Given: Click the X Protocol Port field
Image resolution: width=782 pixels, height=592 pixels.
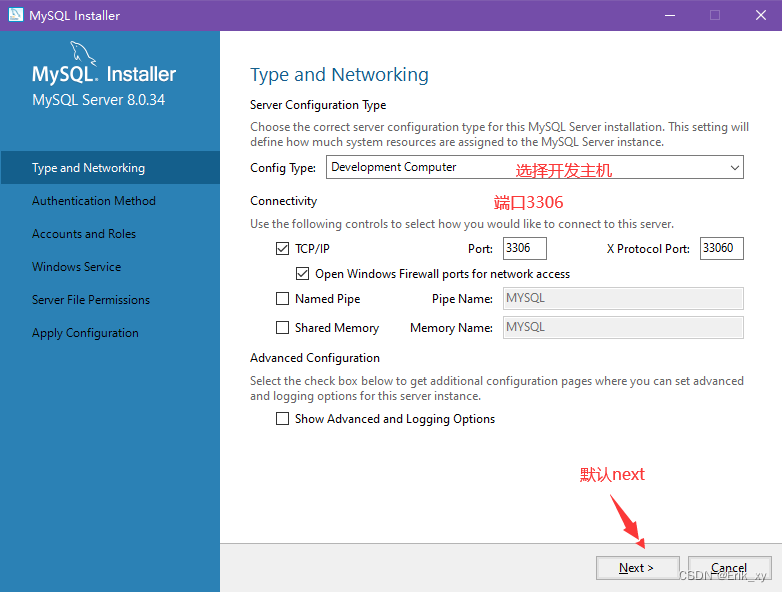Looking at the screenshot, I should click(x=722, y=248).
